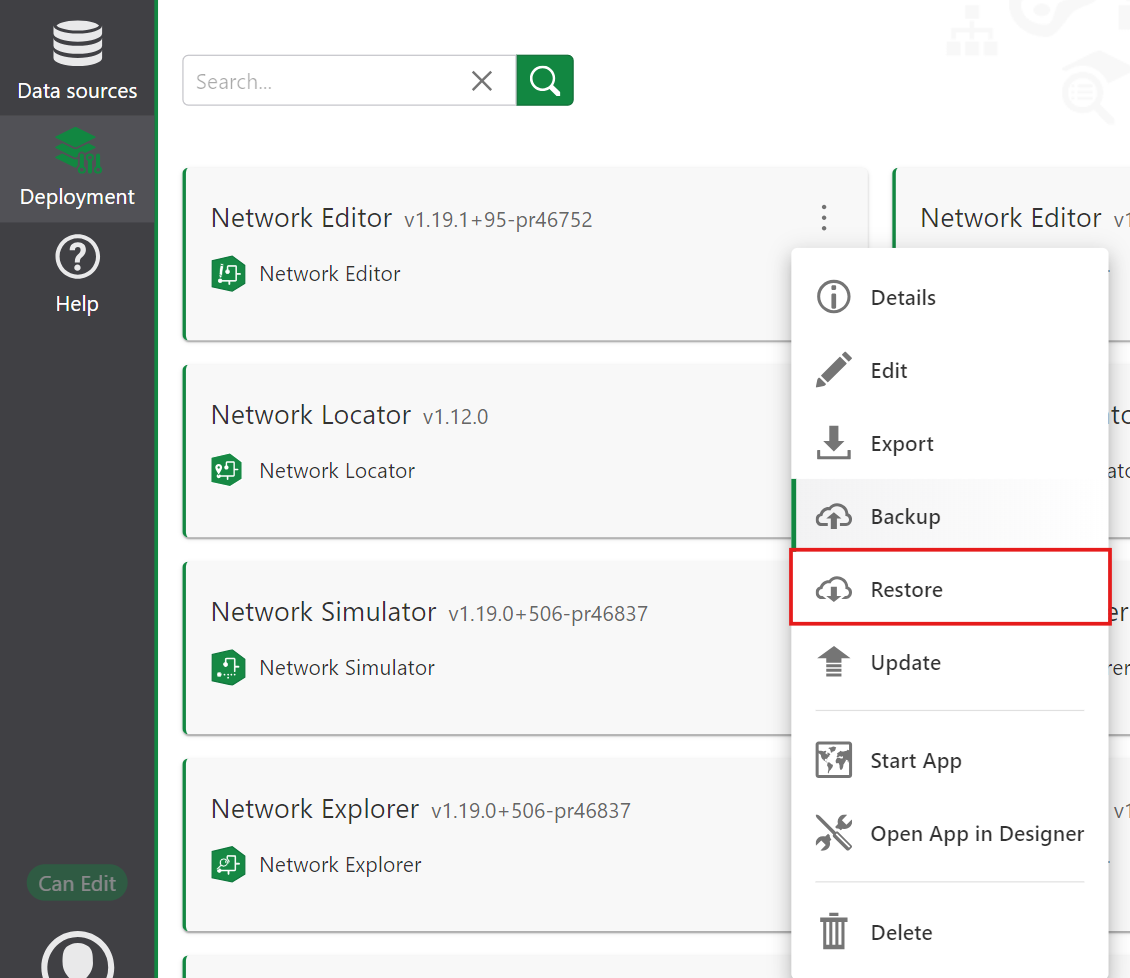Choose Backup from the context menu
This screenshot has width=1130, height=978.
[950, 516]
